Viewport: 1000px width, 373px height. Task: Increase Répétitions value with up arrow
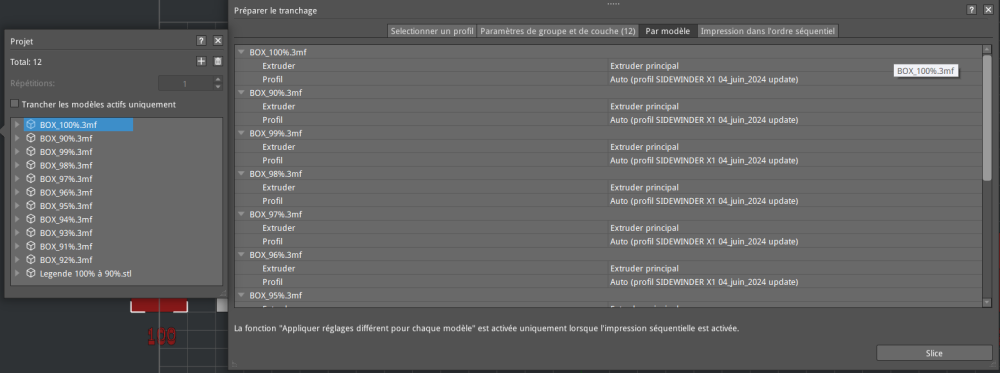(x=217, y=80)
